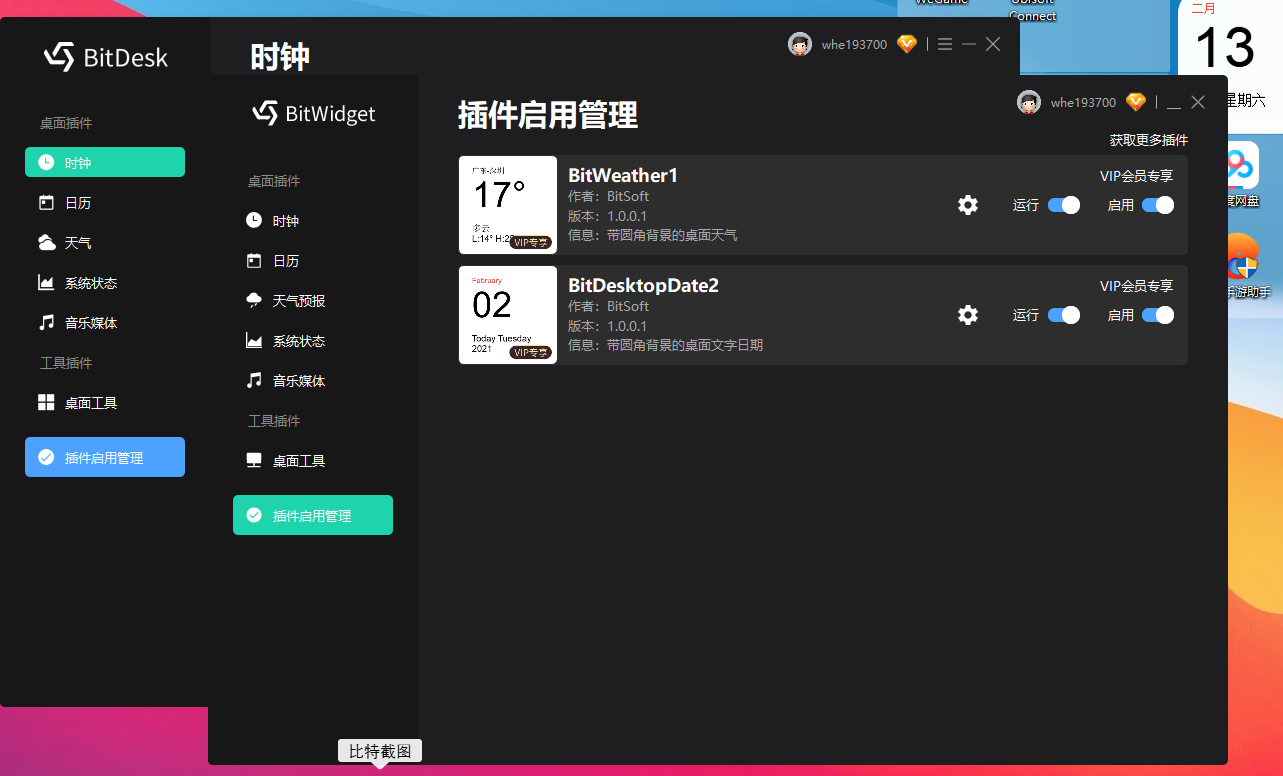Click username whe193700 in BitDesk window

[854, 44]
